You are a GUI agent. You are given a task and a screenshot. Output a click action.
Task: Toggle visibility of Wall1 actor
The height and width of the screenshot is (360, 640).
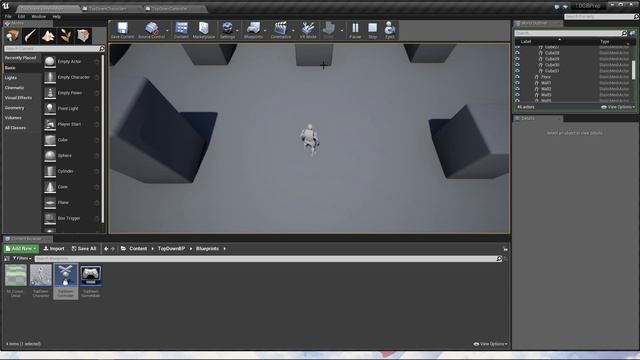(x=517, y=83)
